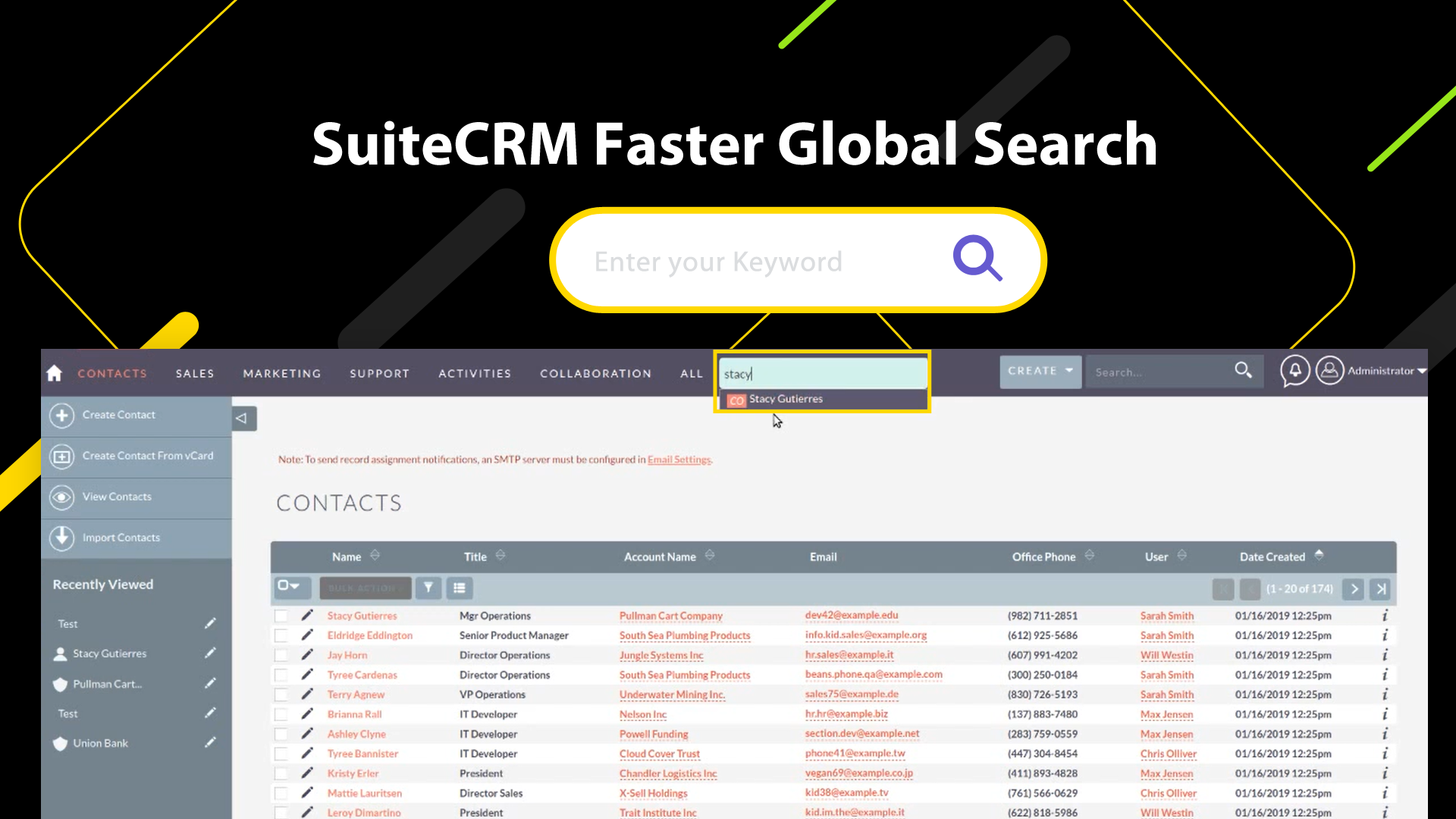This screenshot has width=1456, height=819.
Task: Open the dev42@example.edu email link
Action: (x=852, y=615)
